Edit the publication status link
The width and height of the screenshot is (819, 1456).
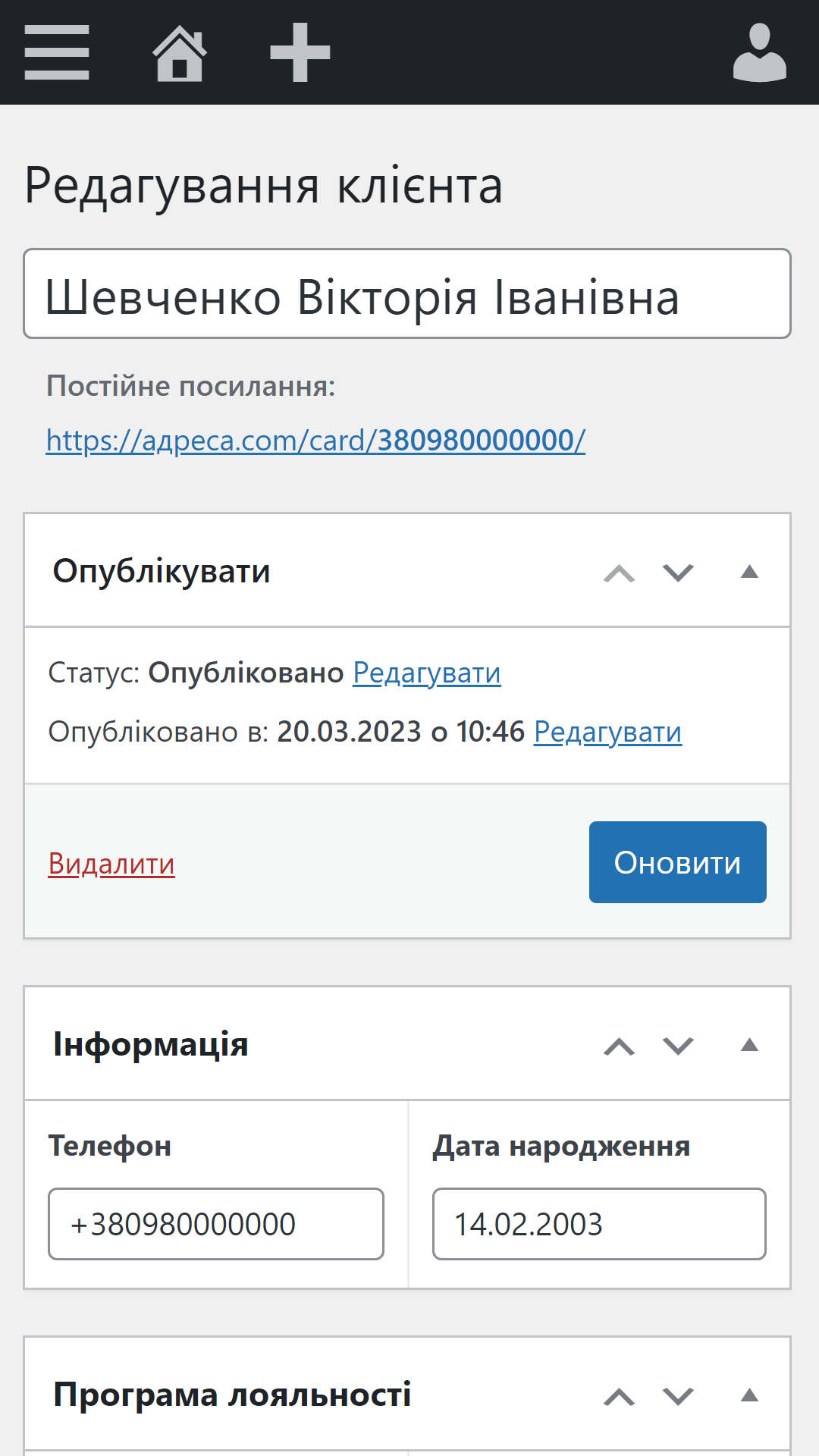pyautogui.click(x=427, y=673)
